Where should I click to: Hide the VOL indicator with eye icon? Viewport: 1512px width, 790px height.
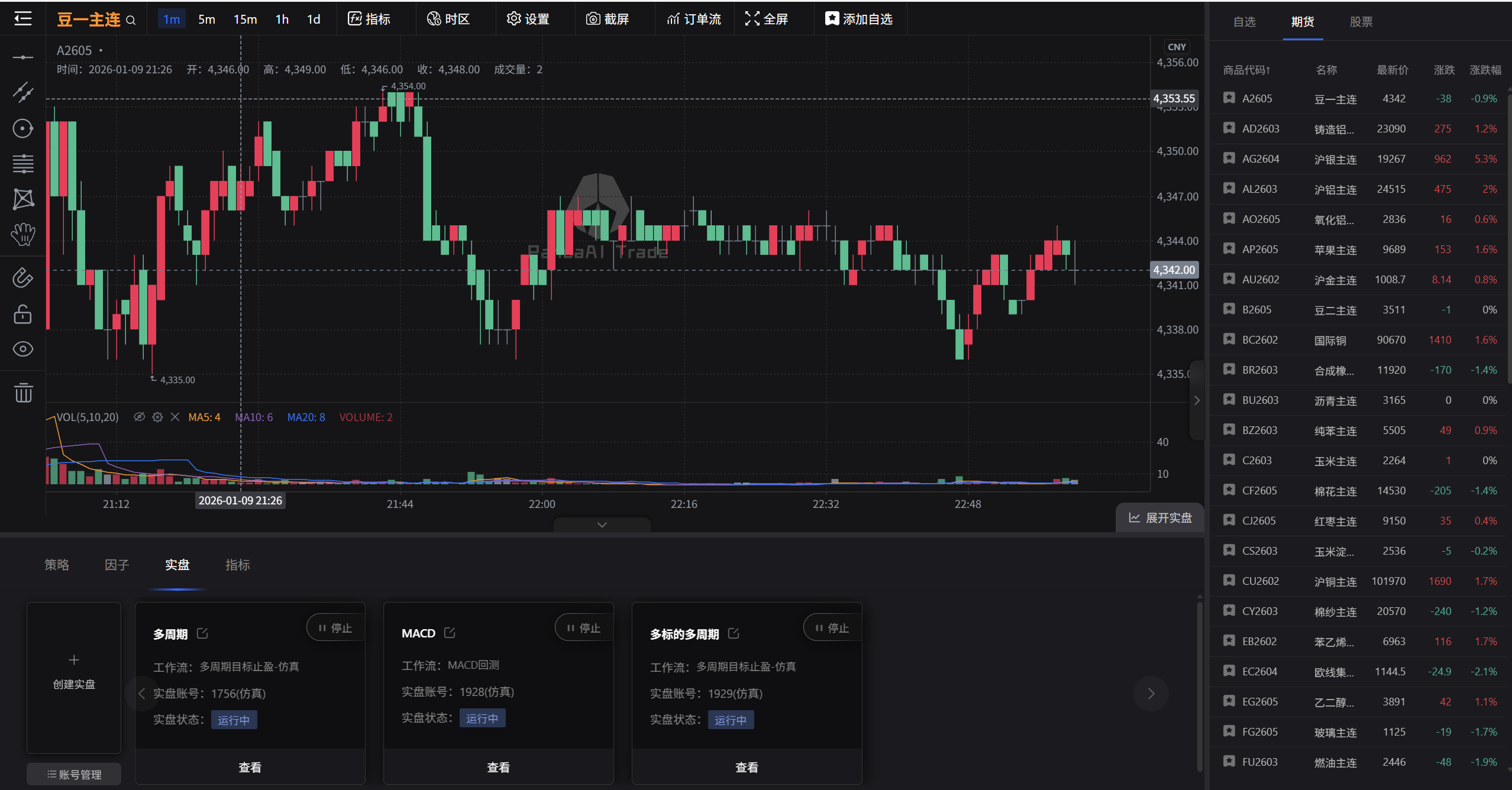point(139,417)
